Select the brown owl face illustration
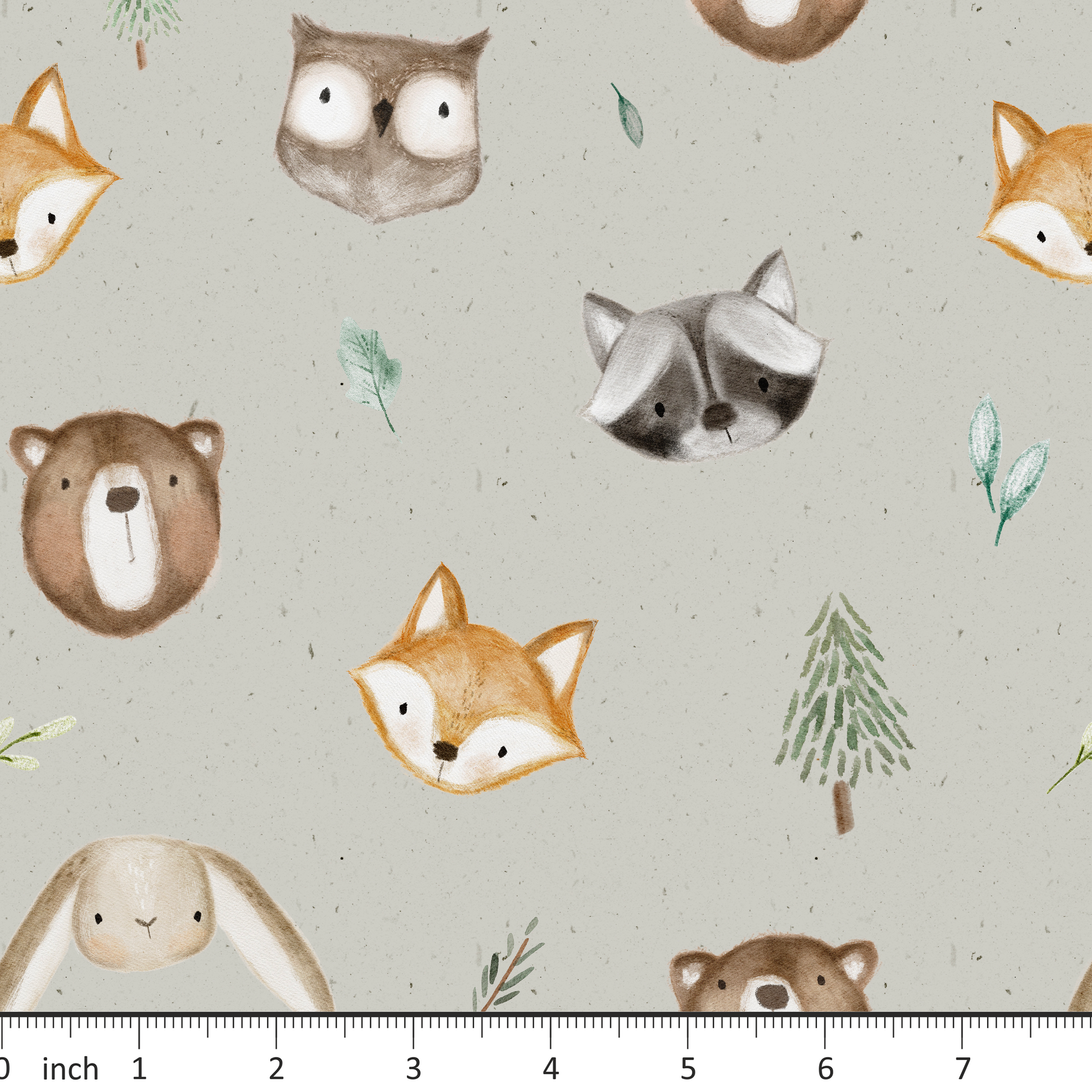Image resolution: width=1092 pixels, height=1092 pixels. point(383,119)
